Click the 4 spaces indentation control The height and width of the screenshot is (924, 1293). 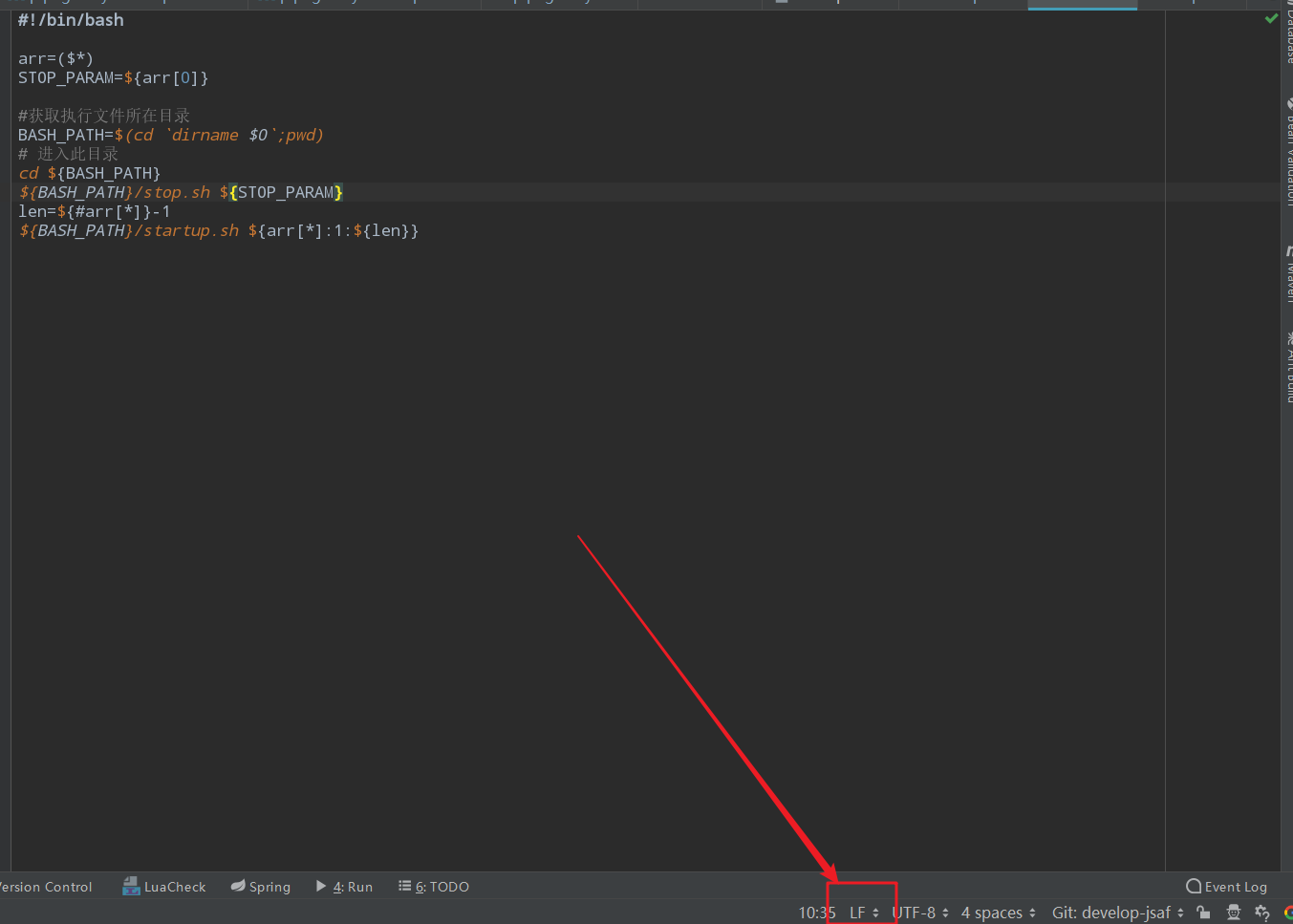(x=992, y=913)
